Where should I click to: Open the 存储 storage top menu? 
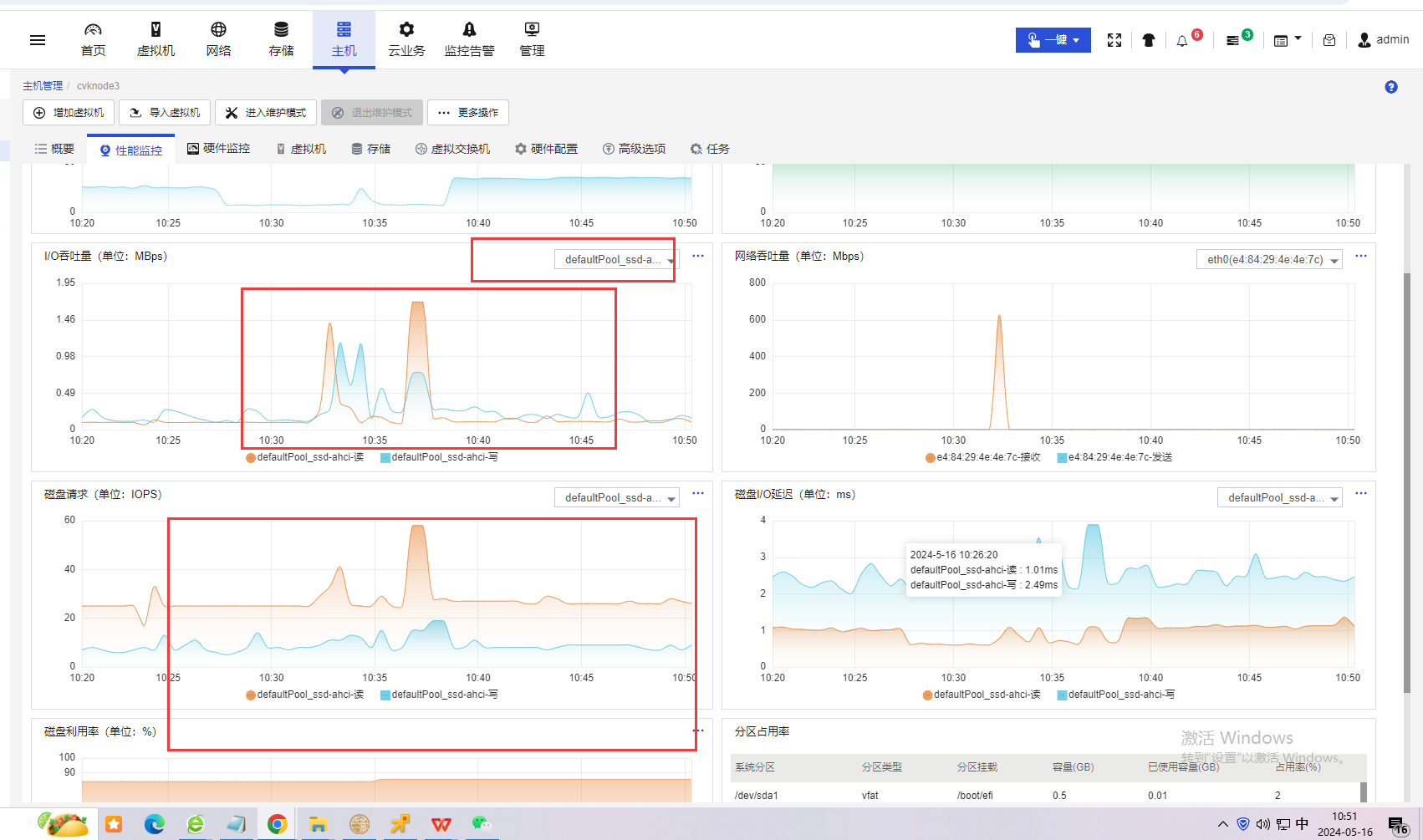(281, 39)
